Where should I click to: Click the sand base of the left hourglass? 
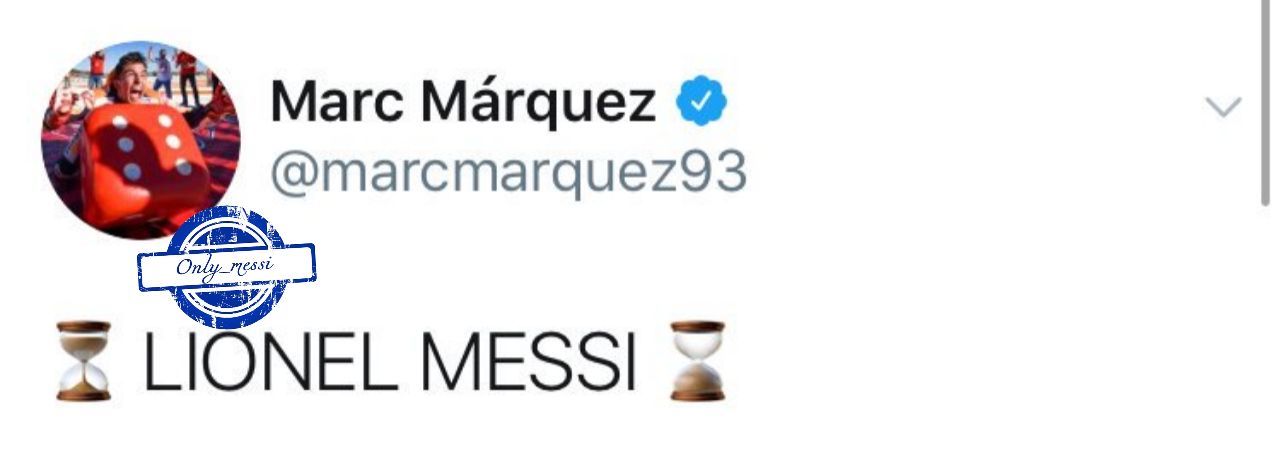85,388
